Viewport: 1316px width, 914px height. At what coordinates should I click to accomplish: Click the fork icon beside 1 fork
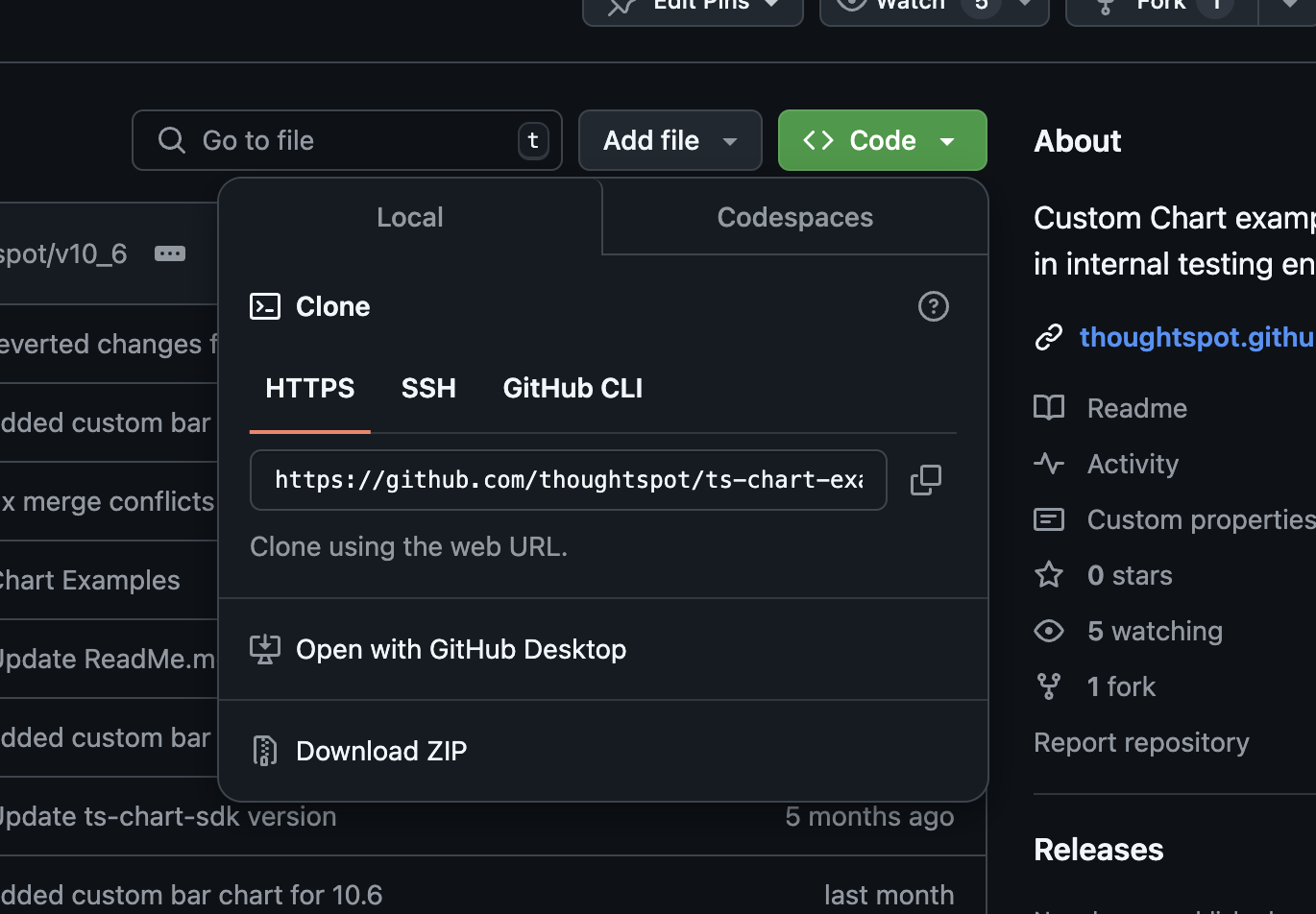coord(1049,686)
